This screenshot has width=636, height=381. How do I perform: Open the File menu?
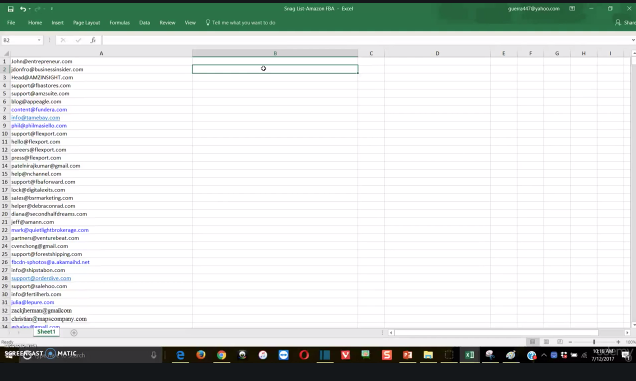11,23
